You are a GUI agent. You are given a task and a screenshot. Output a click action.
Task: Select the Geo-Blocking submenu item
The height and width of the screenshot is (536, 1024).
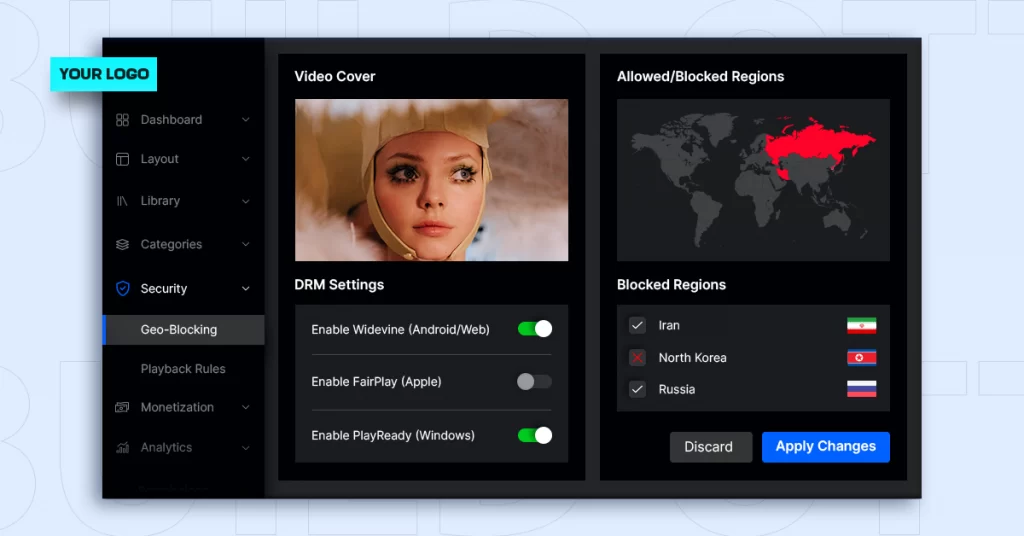pyautogui.click(x=184, y=330)
